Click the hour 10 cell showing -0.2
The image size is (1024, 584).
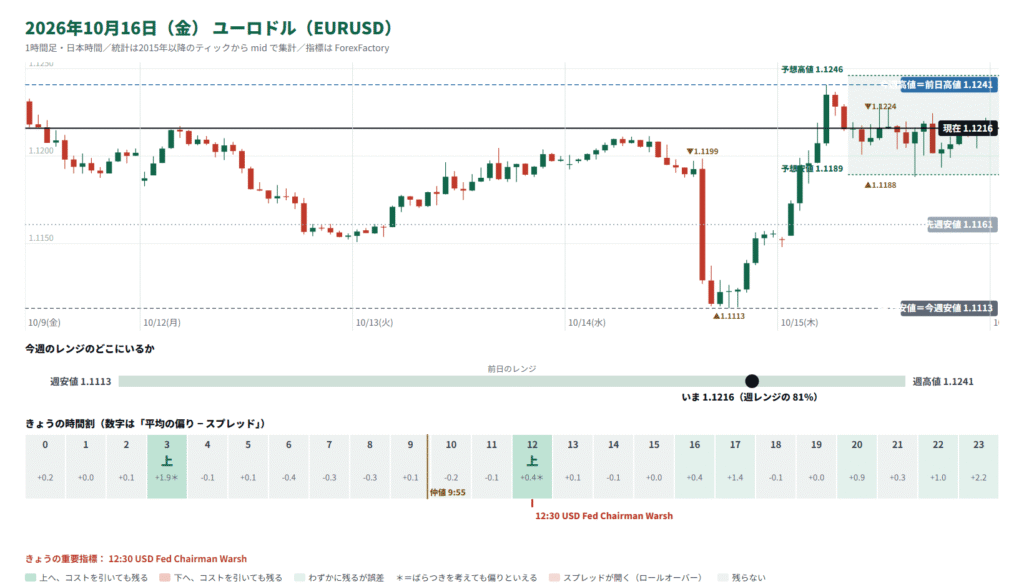451,466
